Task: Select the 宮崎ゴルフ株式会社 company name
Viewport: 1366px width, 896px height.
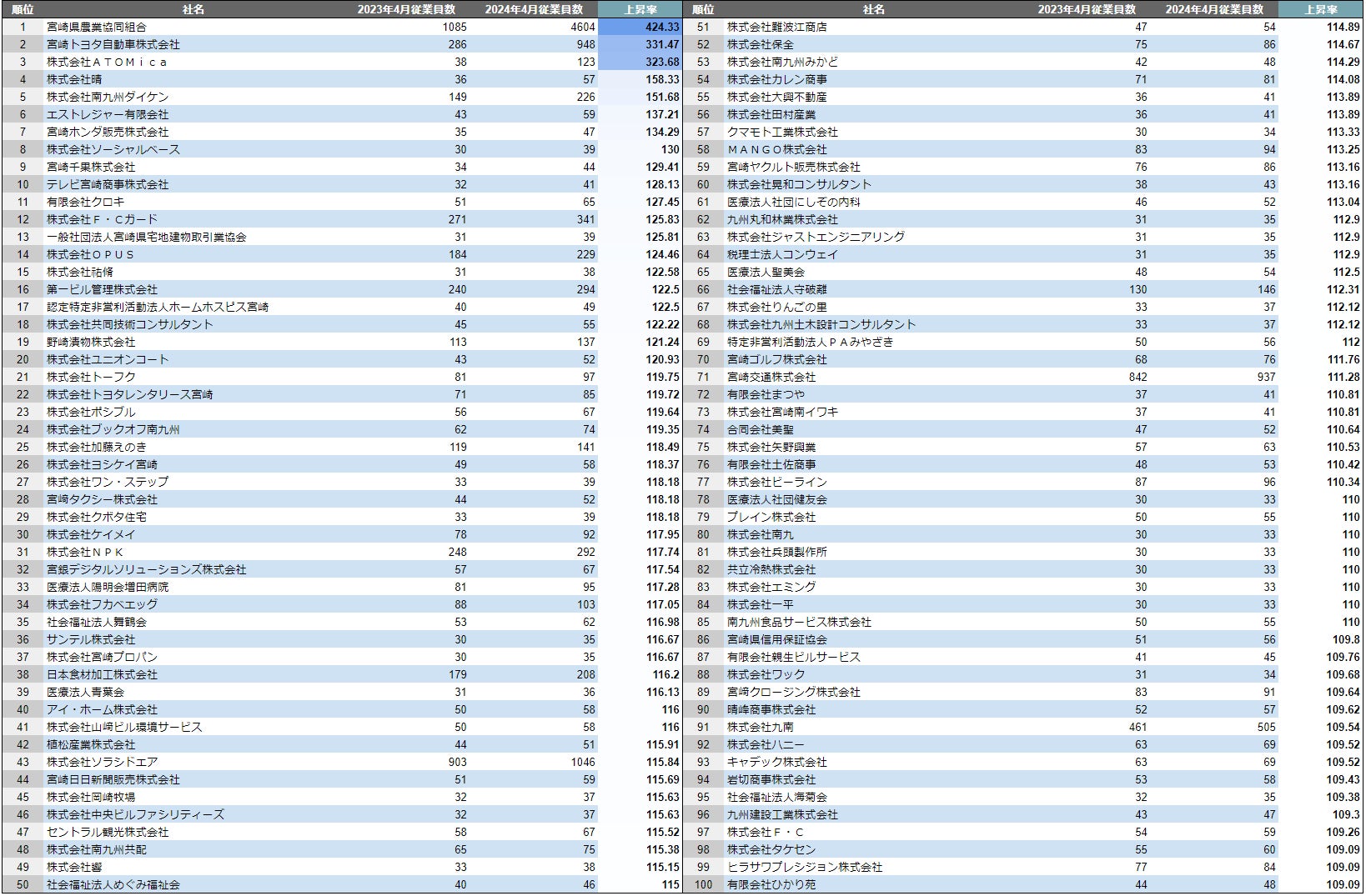Action: tap(777, 359)
